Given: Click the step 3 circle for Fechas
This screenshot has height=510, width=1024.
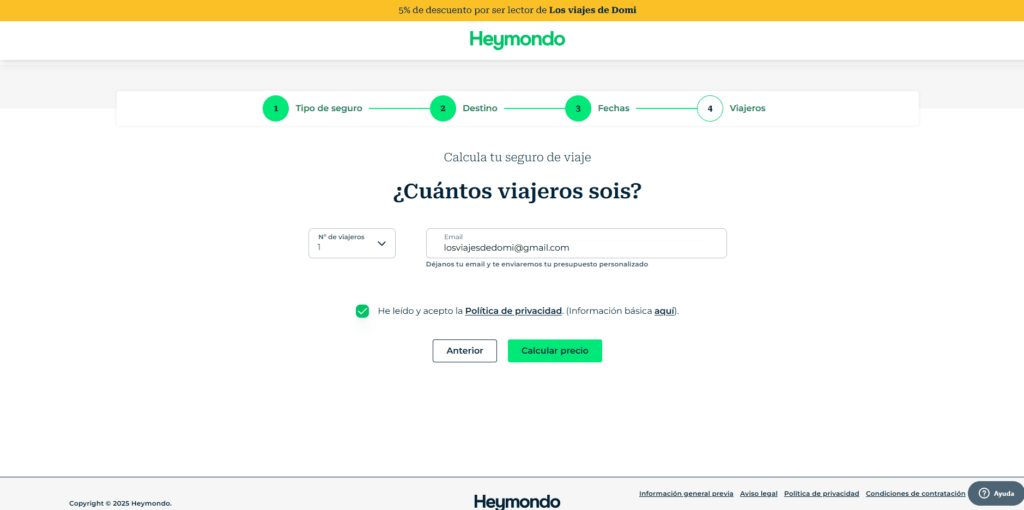Looking at the screenshot, I should click(578, 108).
